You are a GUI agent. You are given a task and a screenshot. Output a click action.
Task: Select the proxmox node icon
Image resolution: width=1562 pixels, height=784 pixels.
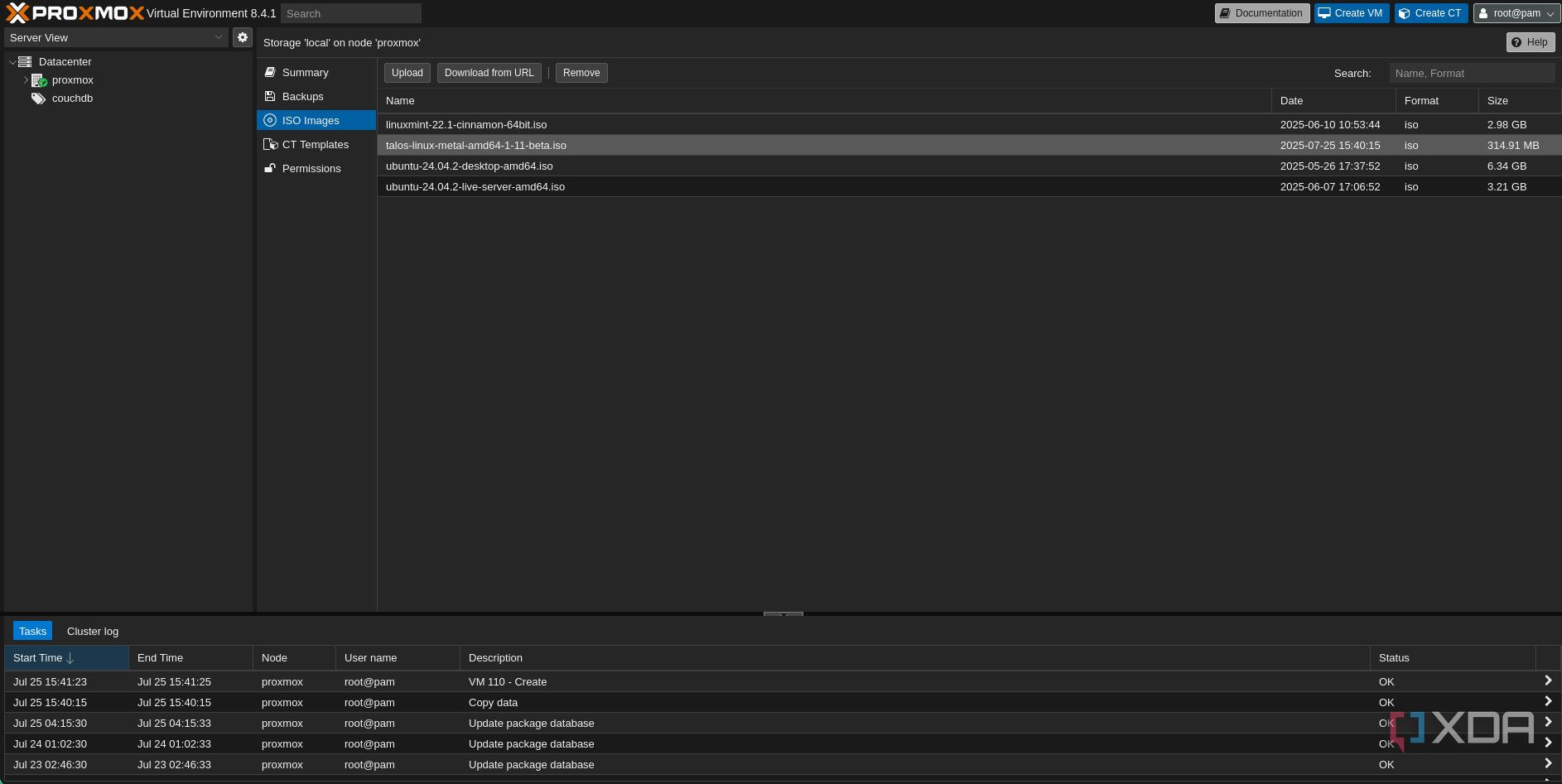(x=39, y=80)
